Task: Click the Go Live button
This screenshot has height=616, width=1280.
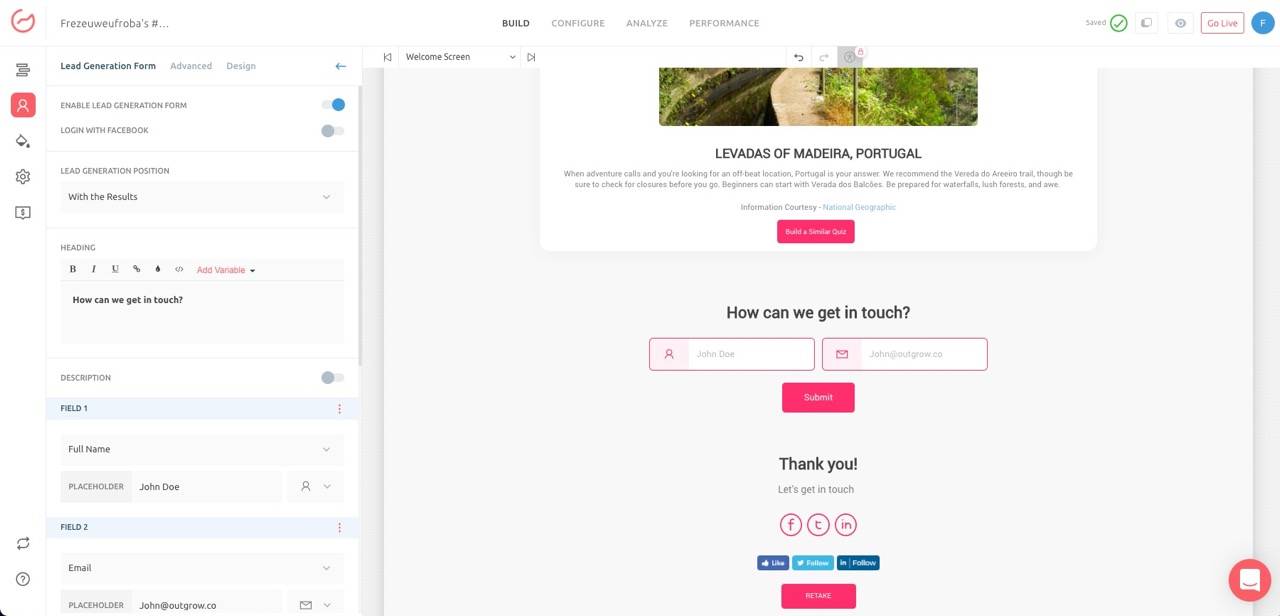Action: click(x=1222, y=23)
